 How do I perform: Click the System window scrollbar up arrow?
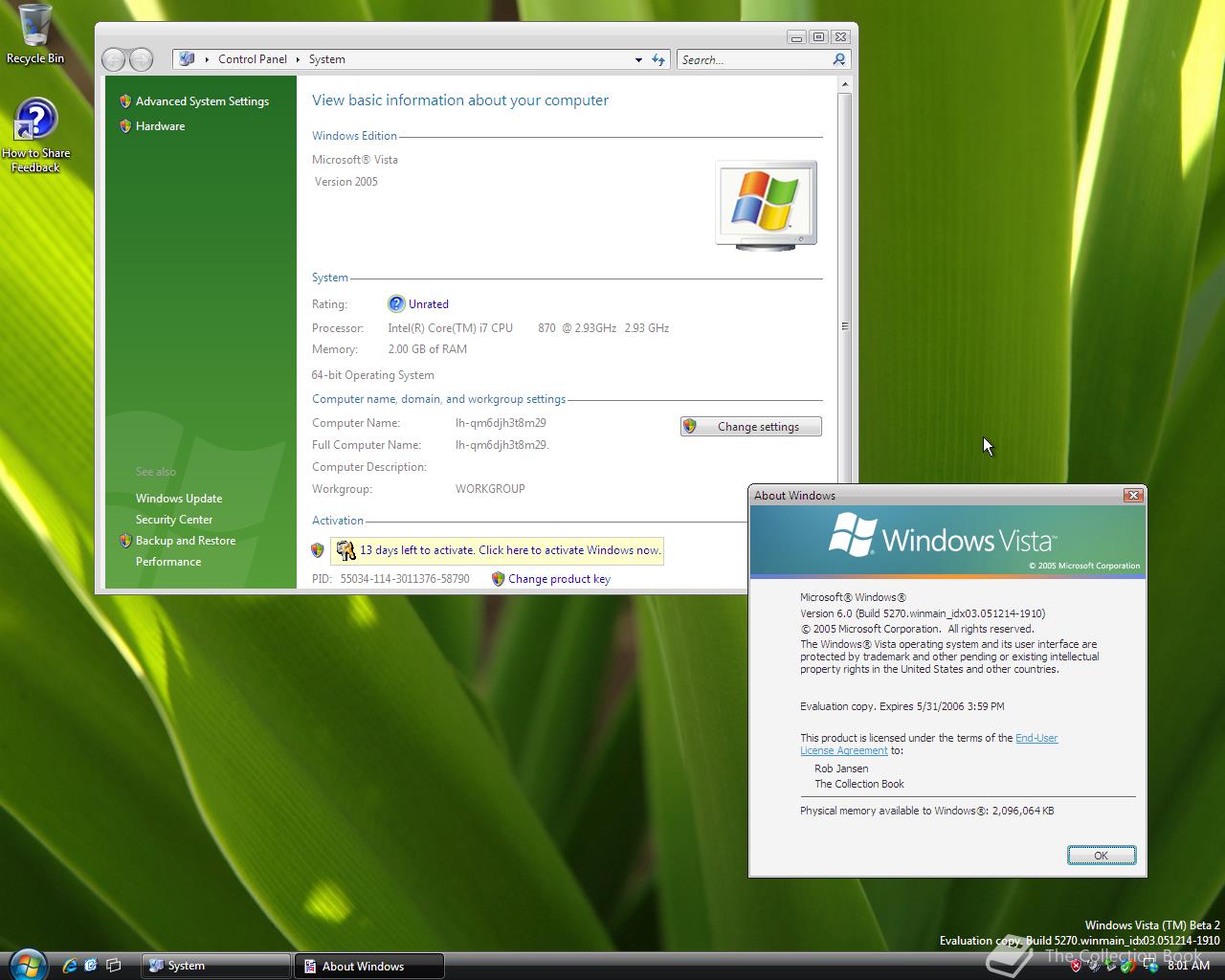[x=844, y=85]
